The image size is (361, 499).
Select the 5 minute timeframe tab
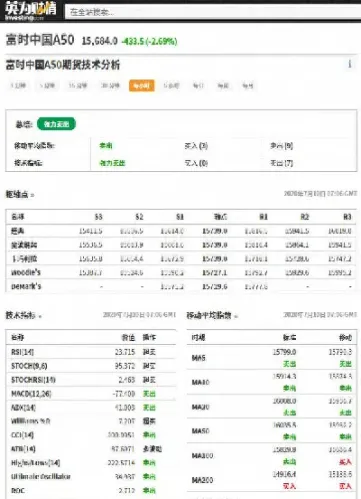[47, 86]
